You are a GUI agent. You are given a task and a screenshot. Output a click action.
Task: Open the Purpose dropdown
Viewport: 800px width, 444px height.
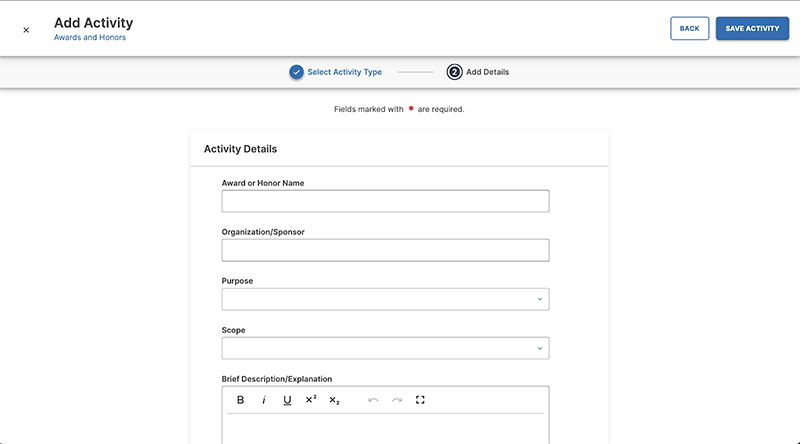(385, 299)
